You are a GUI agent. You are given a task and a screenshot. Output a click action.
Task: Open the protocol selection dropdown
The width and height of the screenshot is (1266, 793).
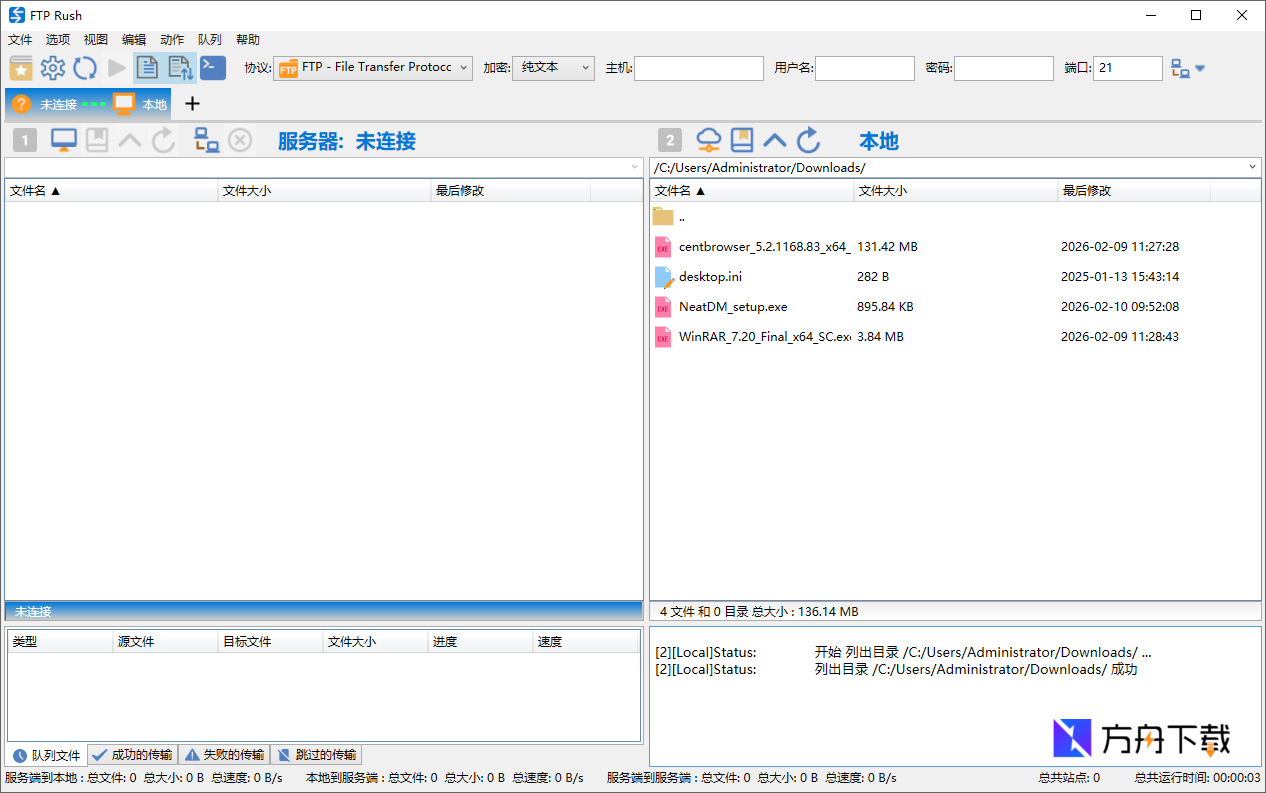464,67
